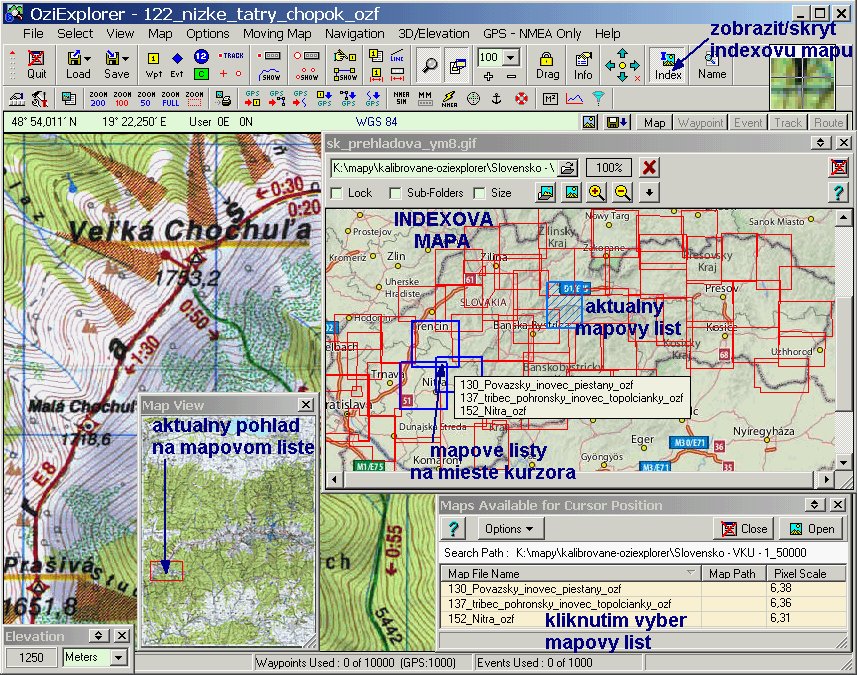
Task: Collapse the Elevation window roll-up arrow
Action: 98,635
